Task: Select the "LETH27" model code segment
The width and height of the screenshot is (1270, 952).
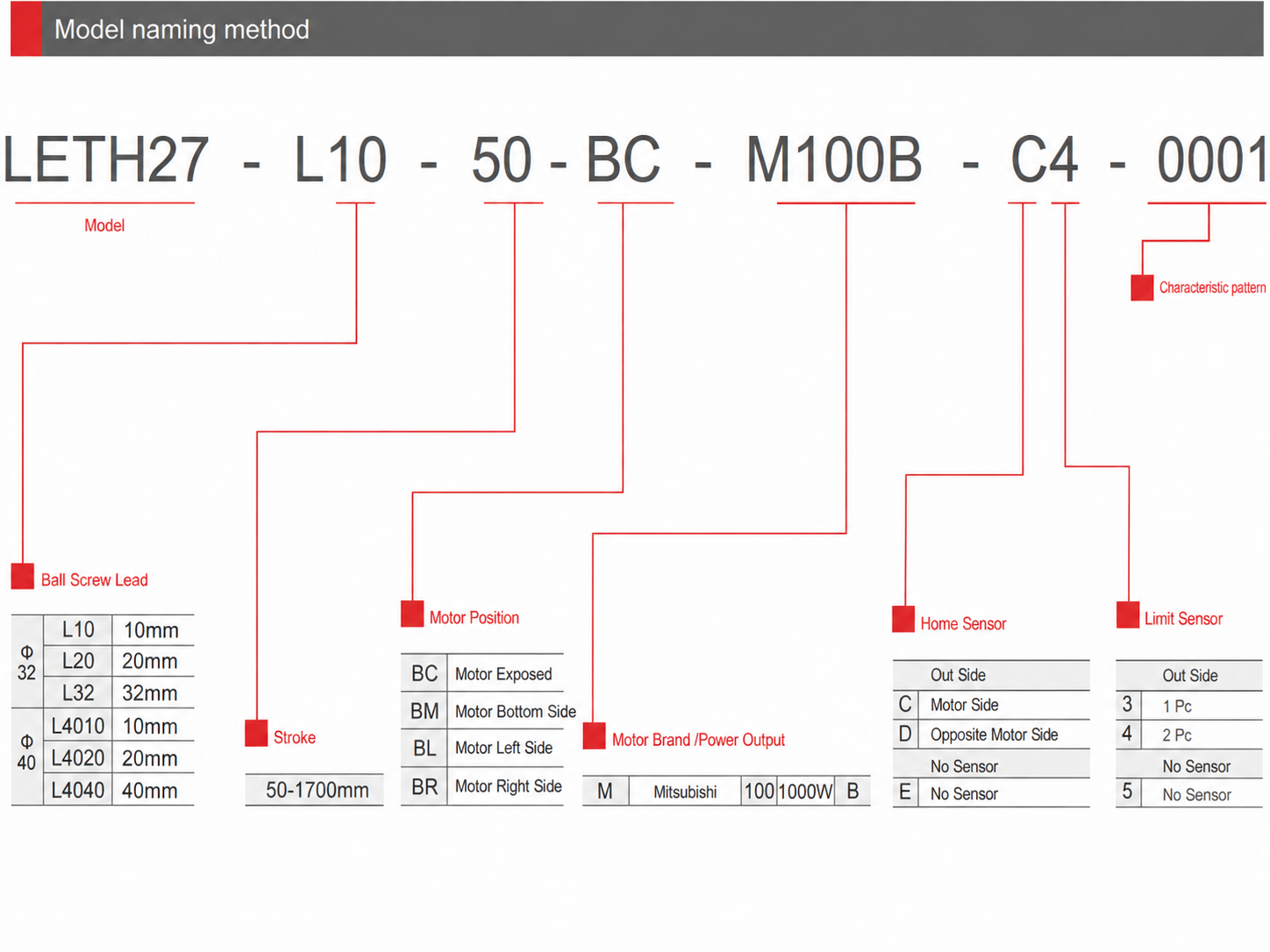Action: pos(106,160)
